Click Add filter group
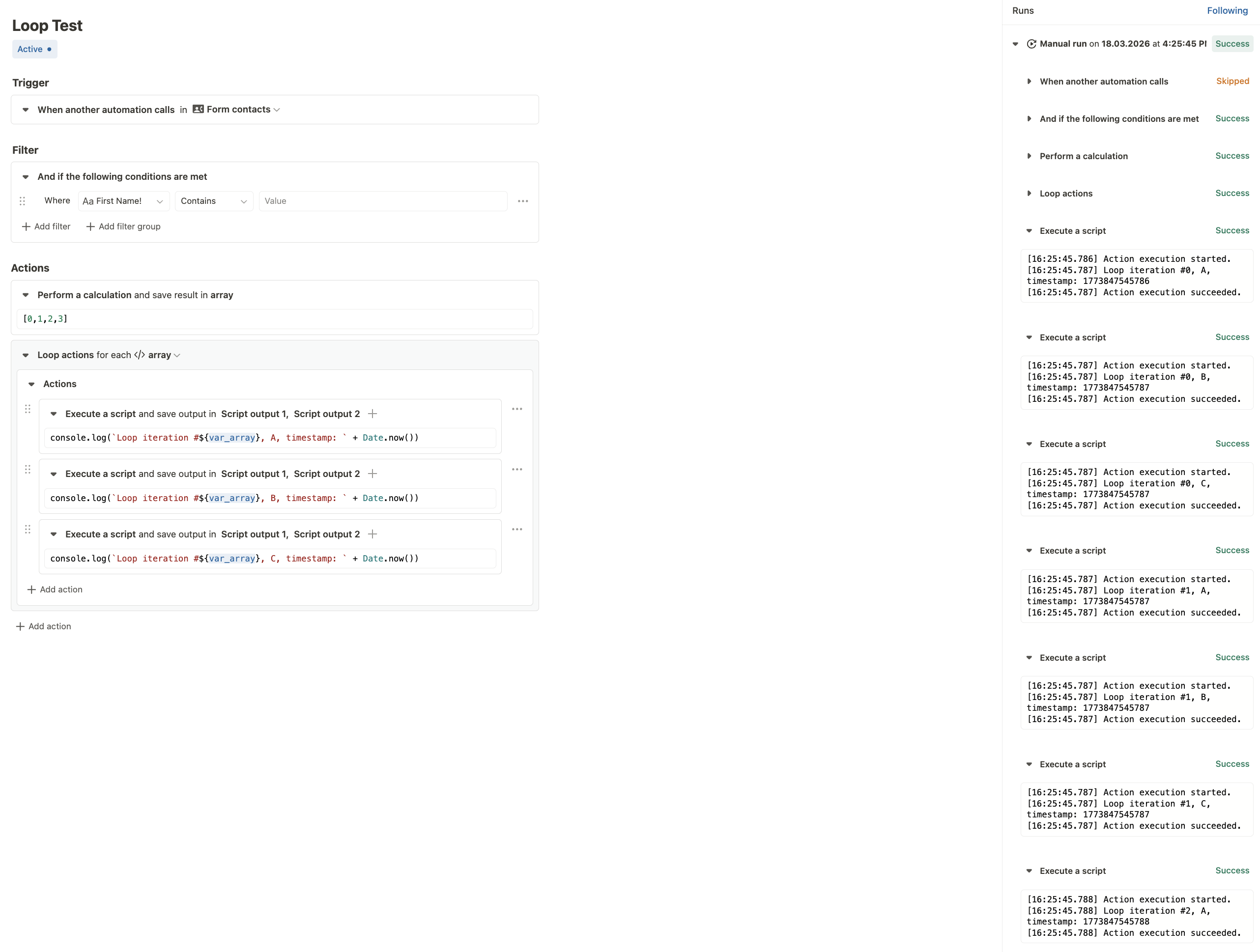1260x952 pixels. click(123, 226)
